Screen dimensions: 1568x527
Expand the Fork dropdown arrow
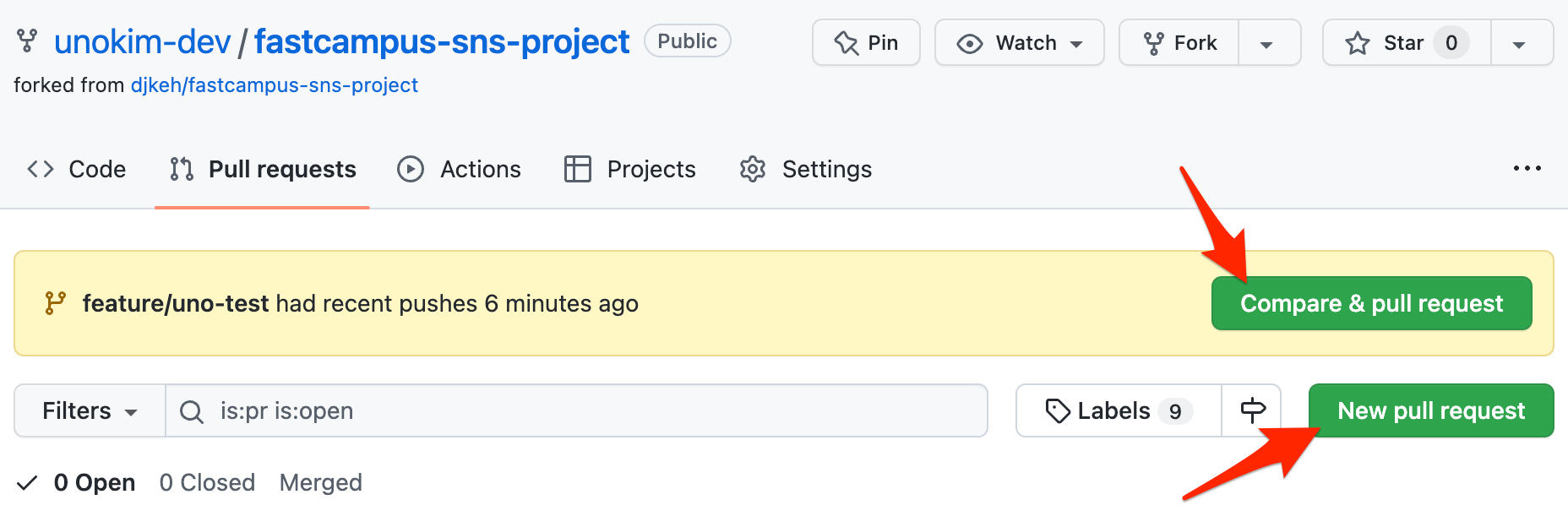1266,44
